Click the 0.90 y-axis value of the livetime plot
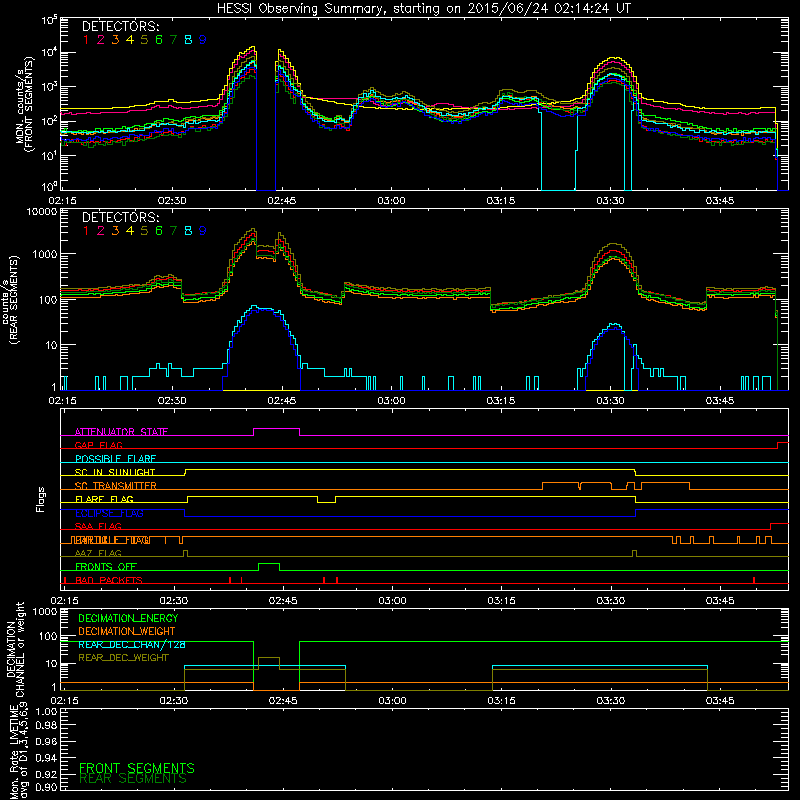The height and width of the screenshot is (800, 800). click(47, 787)
